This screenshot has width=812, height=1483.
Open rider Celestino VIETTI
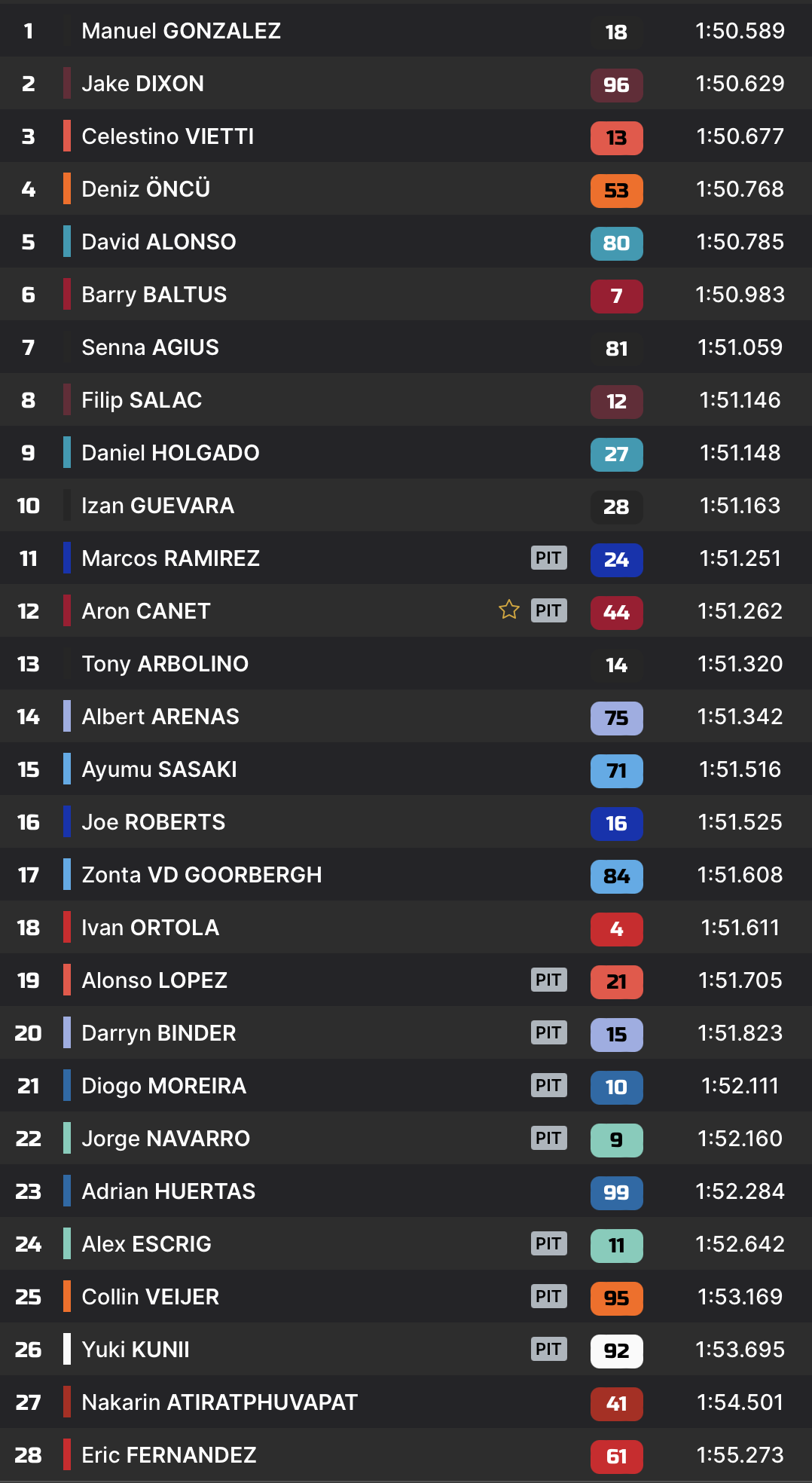pos(167,136)
